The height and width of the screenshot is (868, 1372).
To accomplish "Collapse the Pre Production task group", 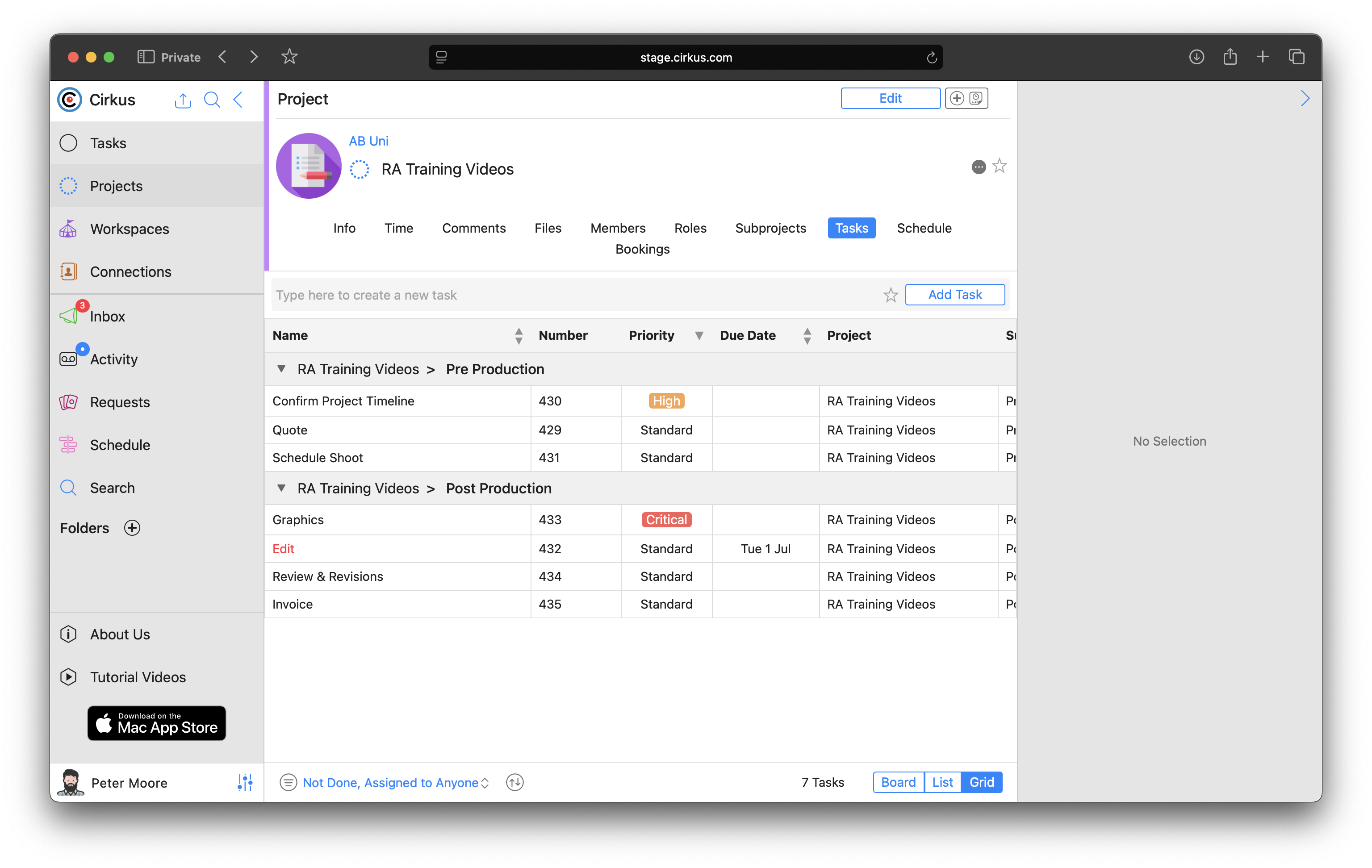I will click(x=281, y=369).
